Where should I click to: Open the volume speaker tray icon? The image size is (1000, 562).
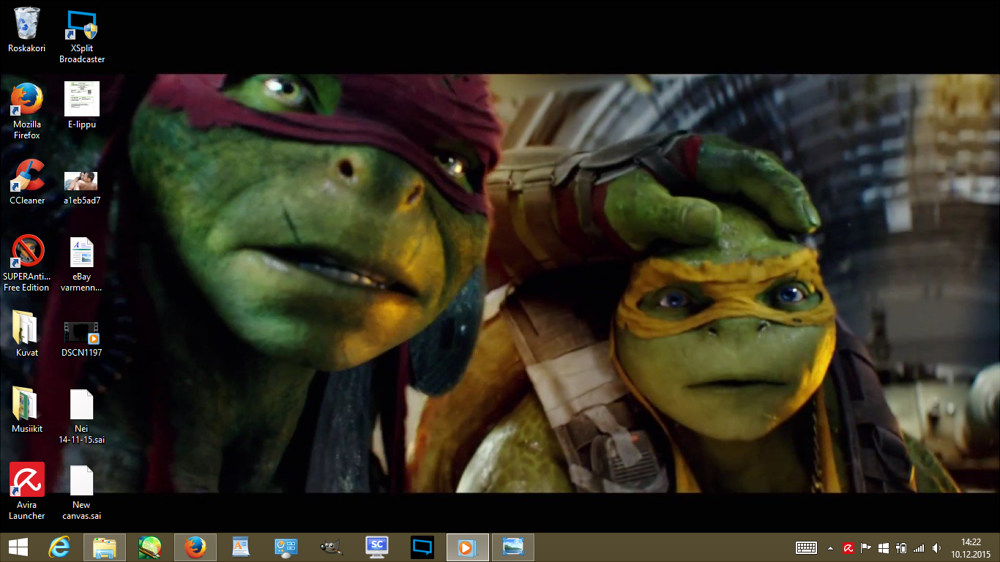pos(936,548)
